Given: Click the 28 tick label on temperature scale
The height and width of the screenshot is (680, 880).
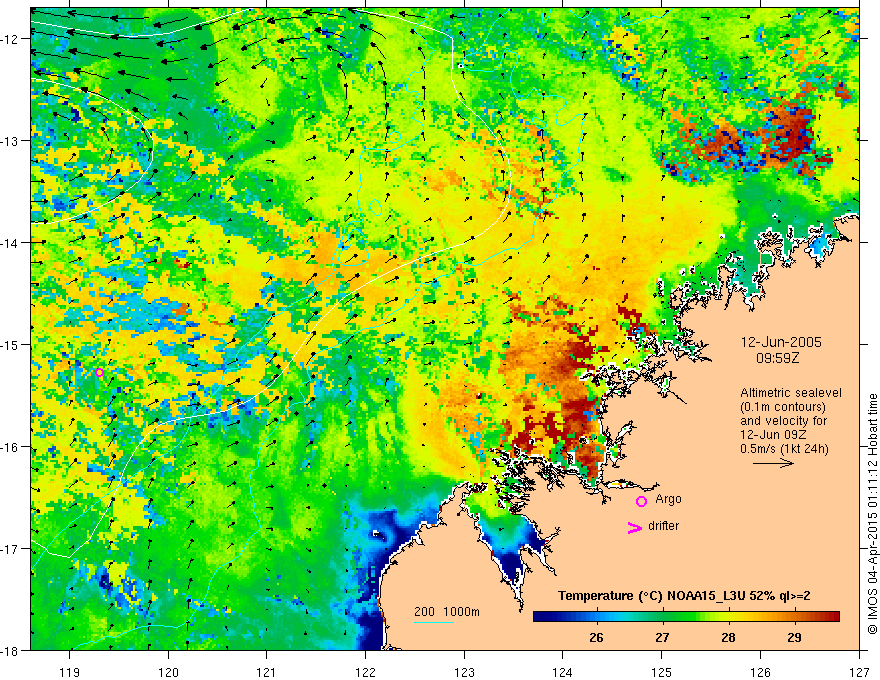Looking at the screenshot, I should (x=727, y=636).
